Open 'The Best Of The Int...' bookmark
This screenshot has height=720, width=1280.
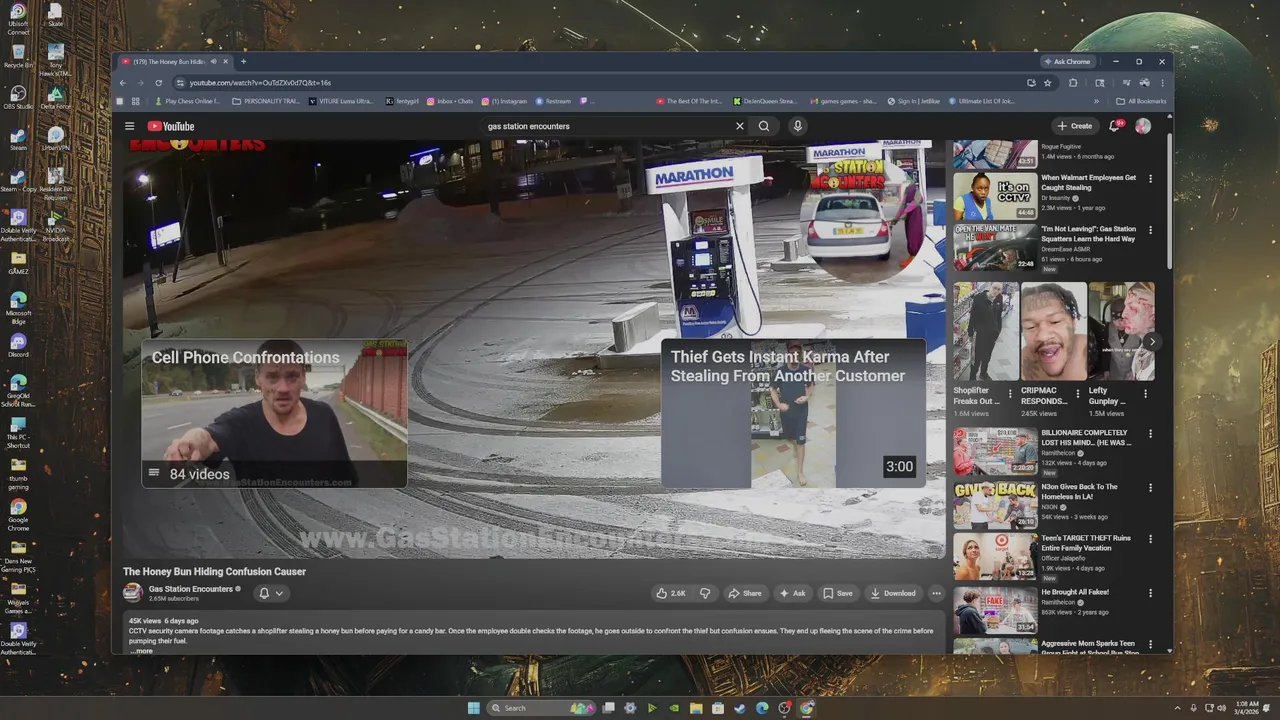click(689, 101)
